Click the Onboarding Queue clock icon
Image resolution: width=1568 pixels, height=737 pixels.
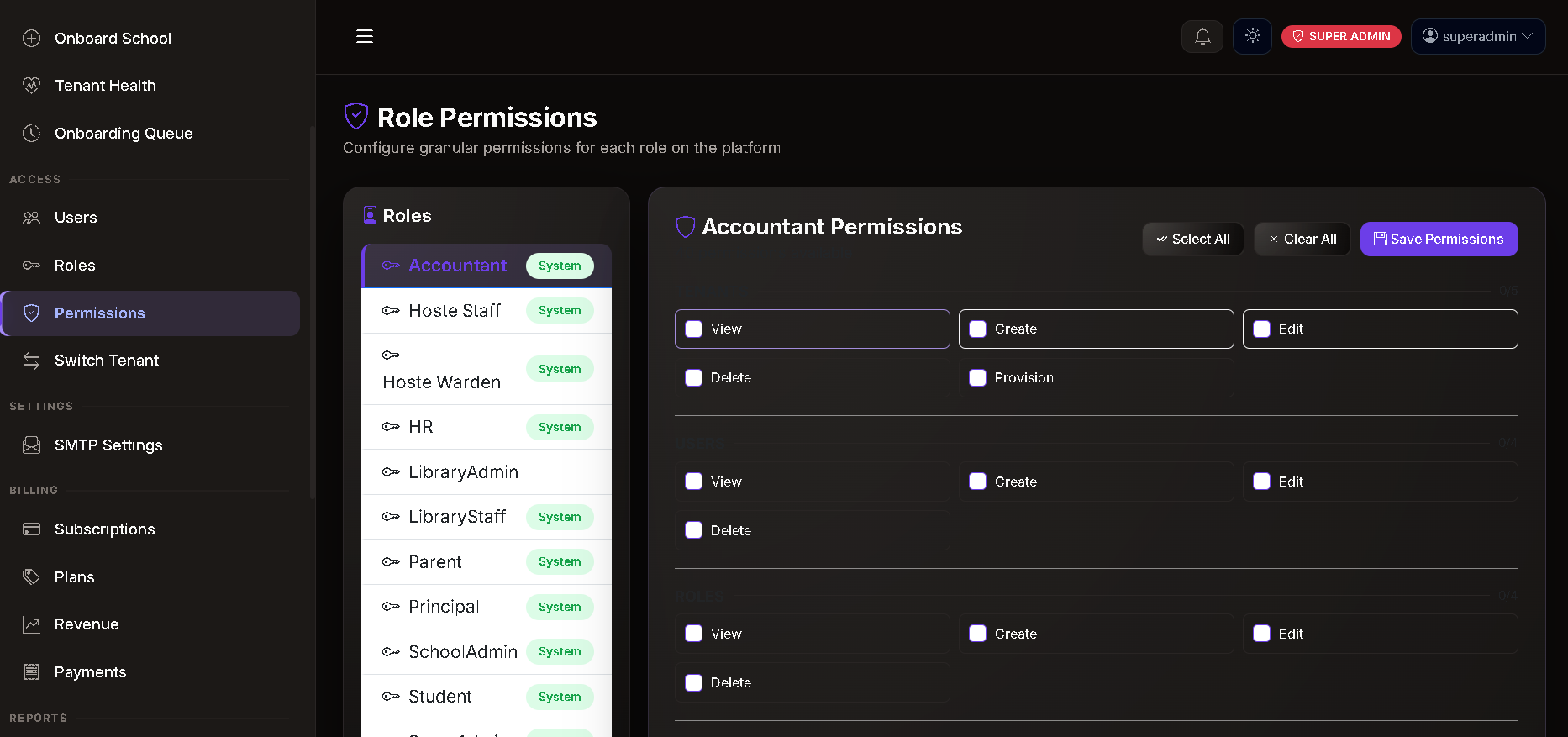(31, 133)
